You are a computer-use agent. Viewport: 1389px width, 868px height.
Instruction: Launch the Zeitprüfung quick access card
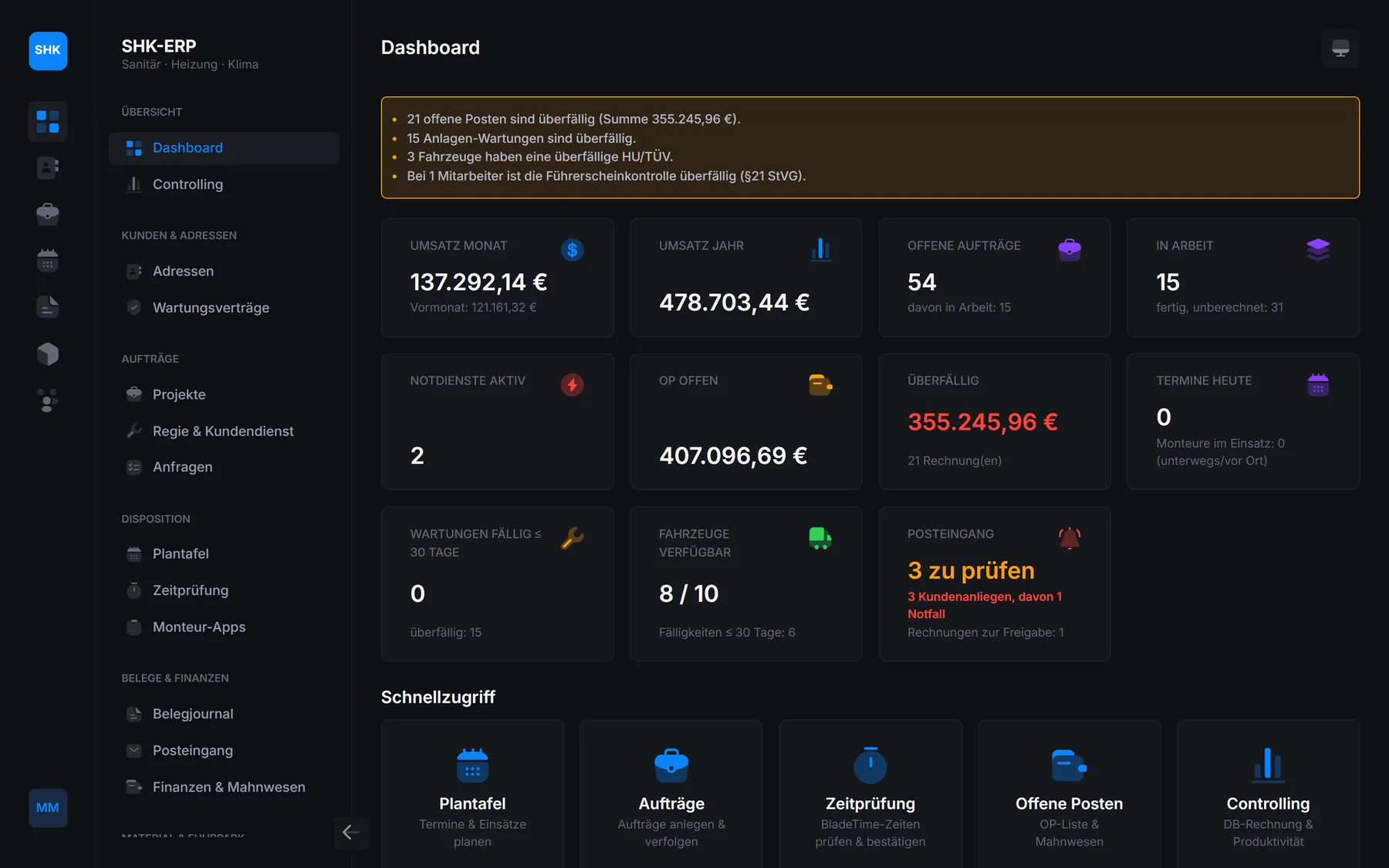coord(870,795)
